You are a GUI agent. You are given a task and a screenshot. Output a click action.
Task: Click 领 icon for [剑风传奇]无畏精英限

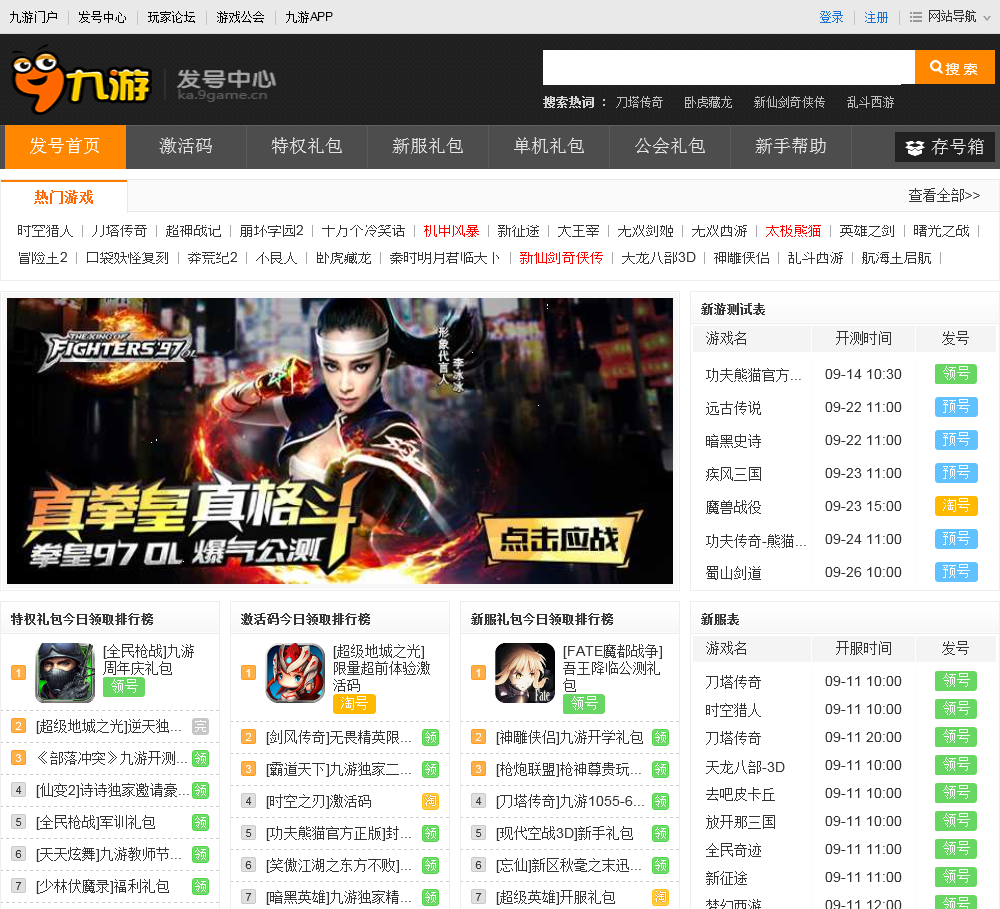point(430,737)
